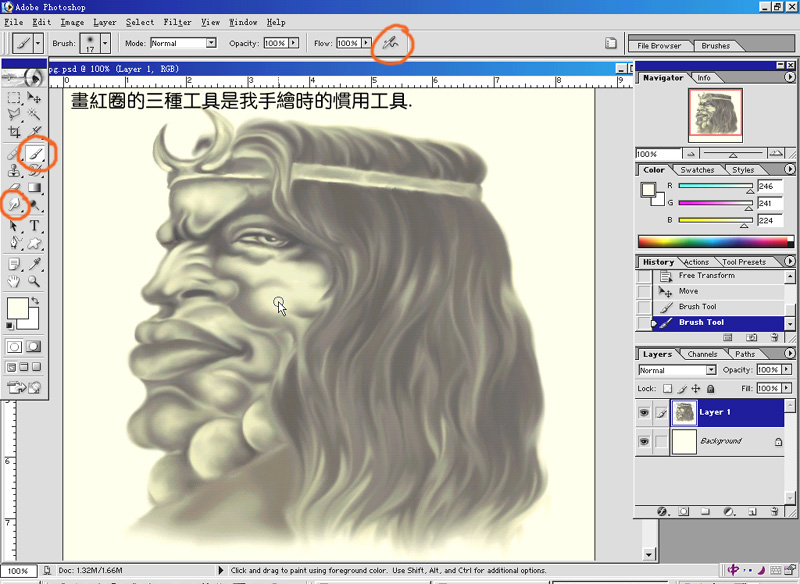The width and height of the screenshot is (800, 584).
Task: Open the Navigator palette flyout menu
Action: (x=790, y=78)
